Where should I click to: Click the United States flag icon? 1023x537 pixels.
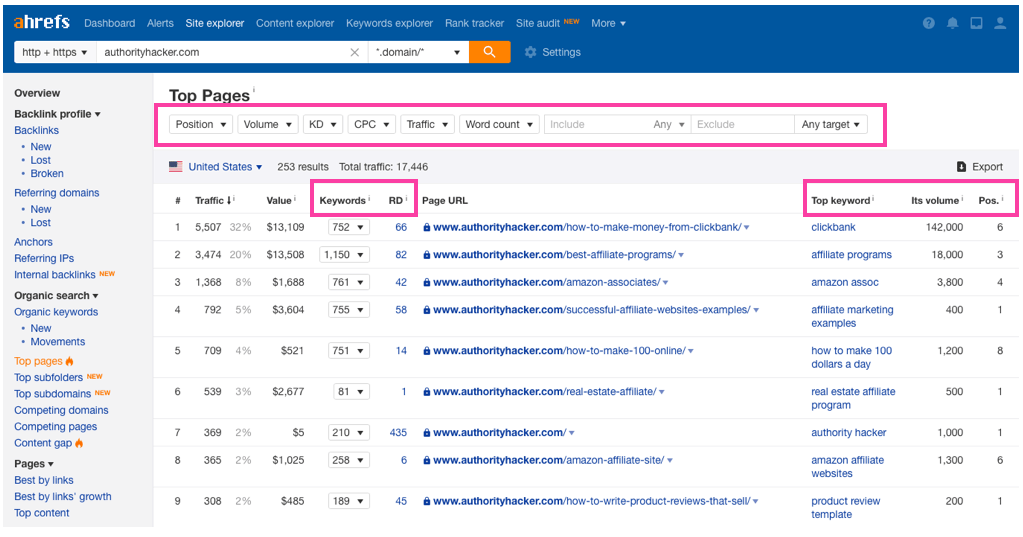point(176,166)
